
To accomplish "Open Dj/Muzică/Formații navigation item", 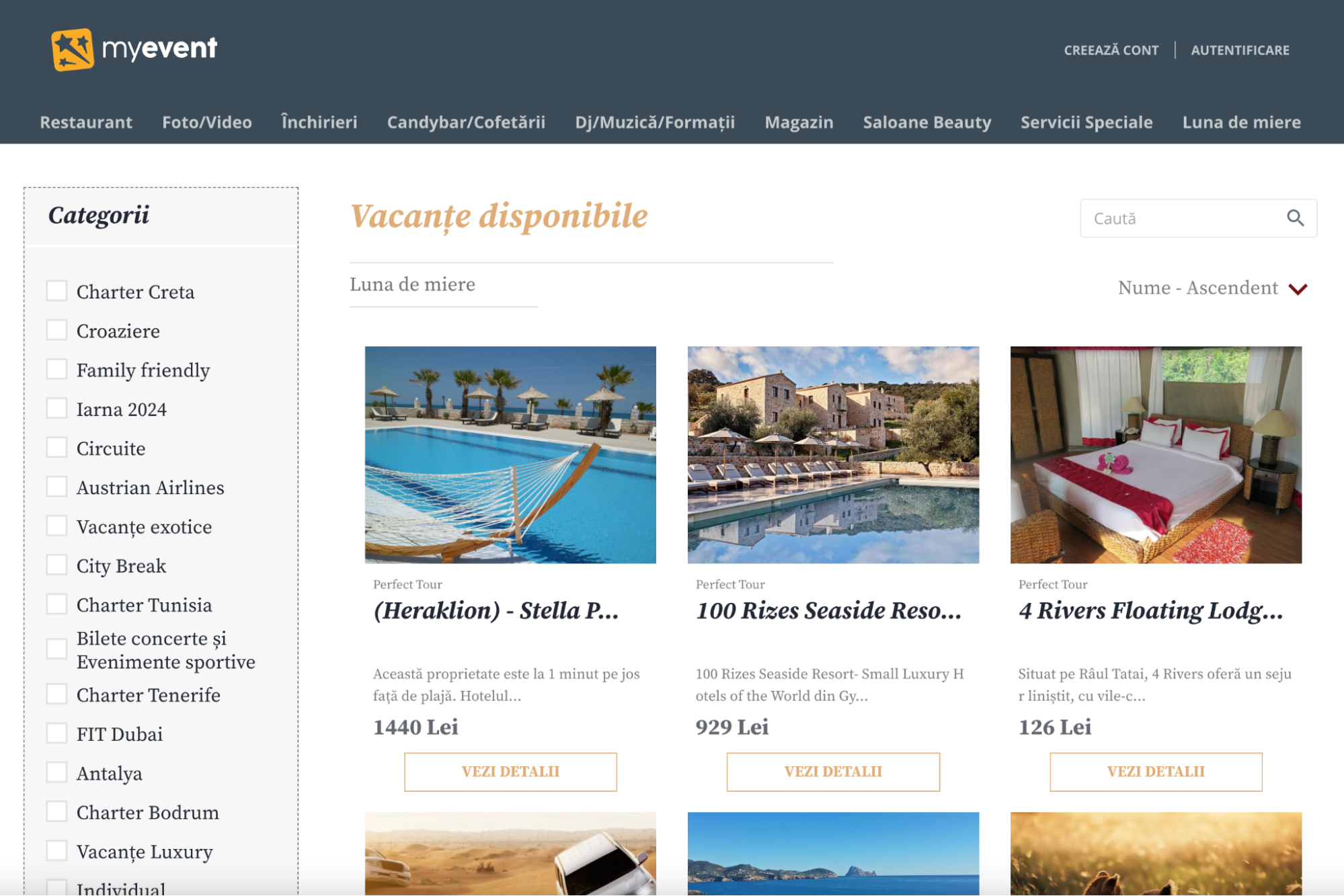I will tap(655, 122).
